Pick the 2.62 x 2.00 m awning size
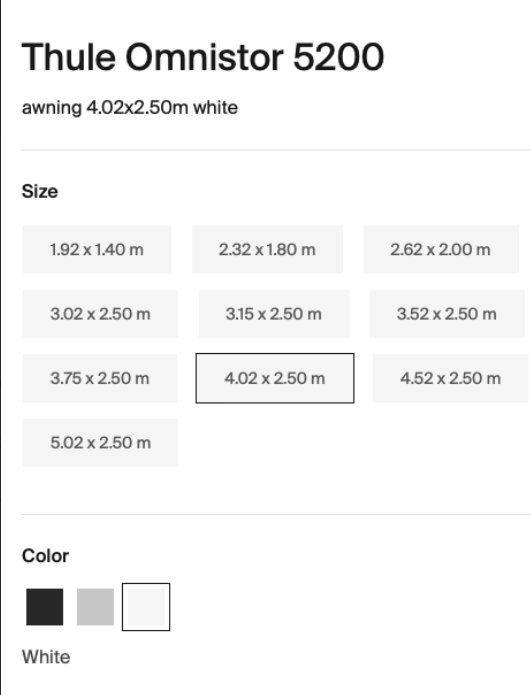 (441, 249)
